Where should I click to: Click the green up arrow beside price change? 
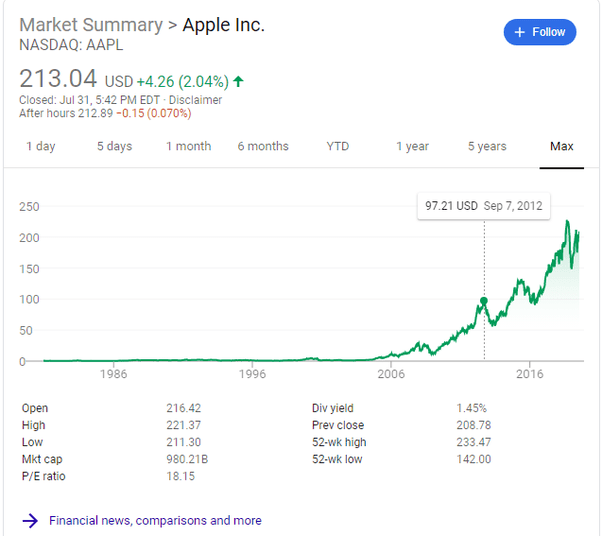238,81
